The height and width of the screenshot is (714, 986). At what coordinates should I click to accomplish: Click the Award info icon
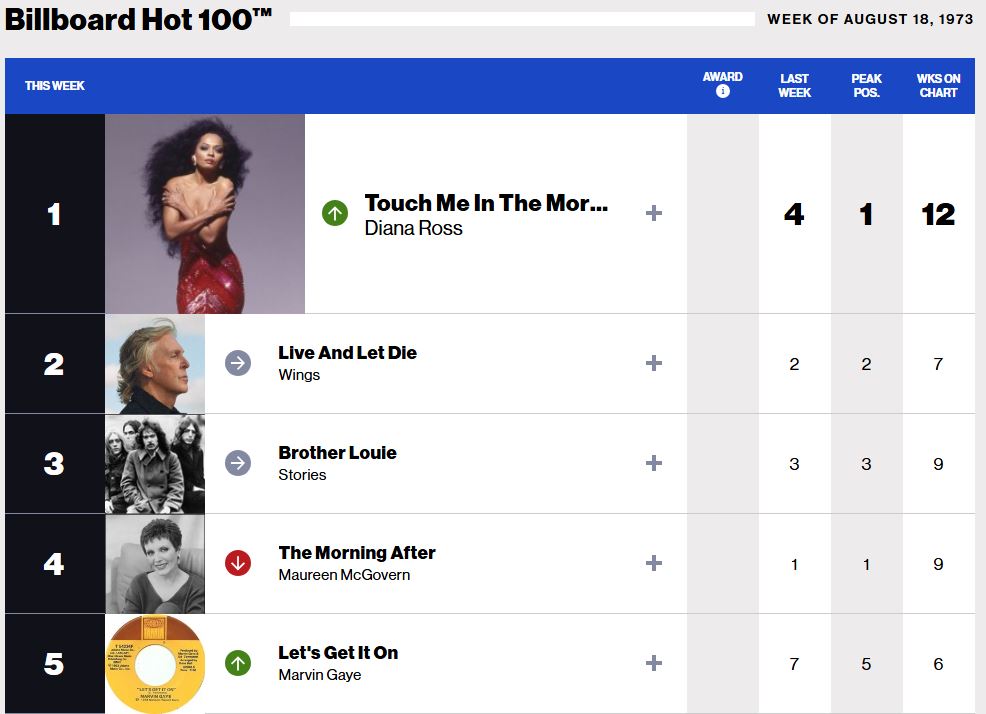click(723, 92)
